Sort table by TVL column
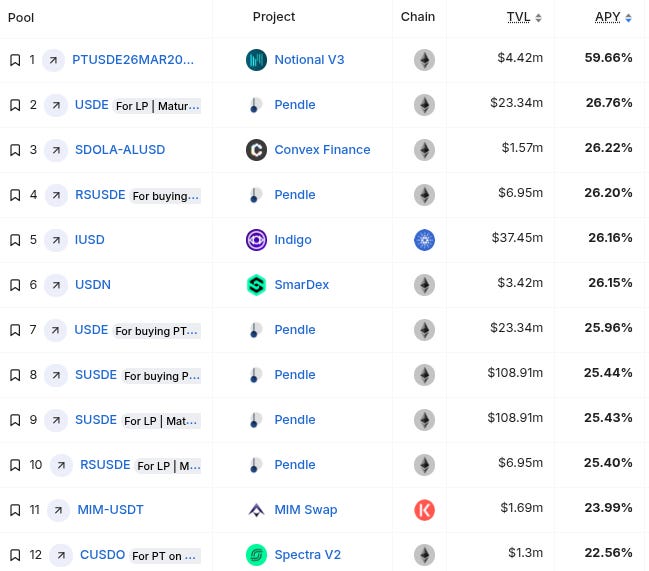Image resolution: width=649 pixels, height=571 pixels. pos(524,17)
